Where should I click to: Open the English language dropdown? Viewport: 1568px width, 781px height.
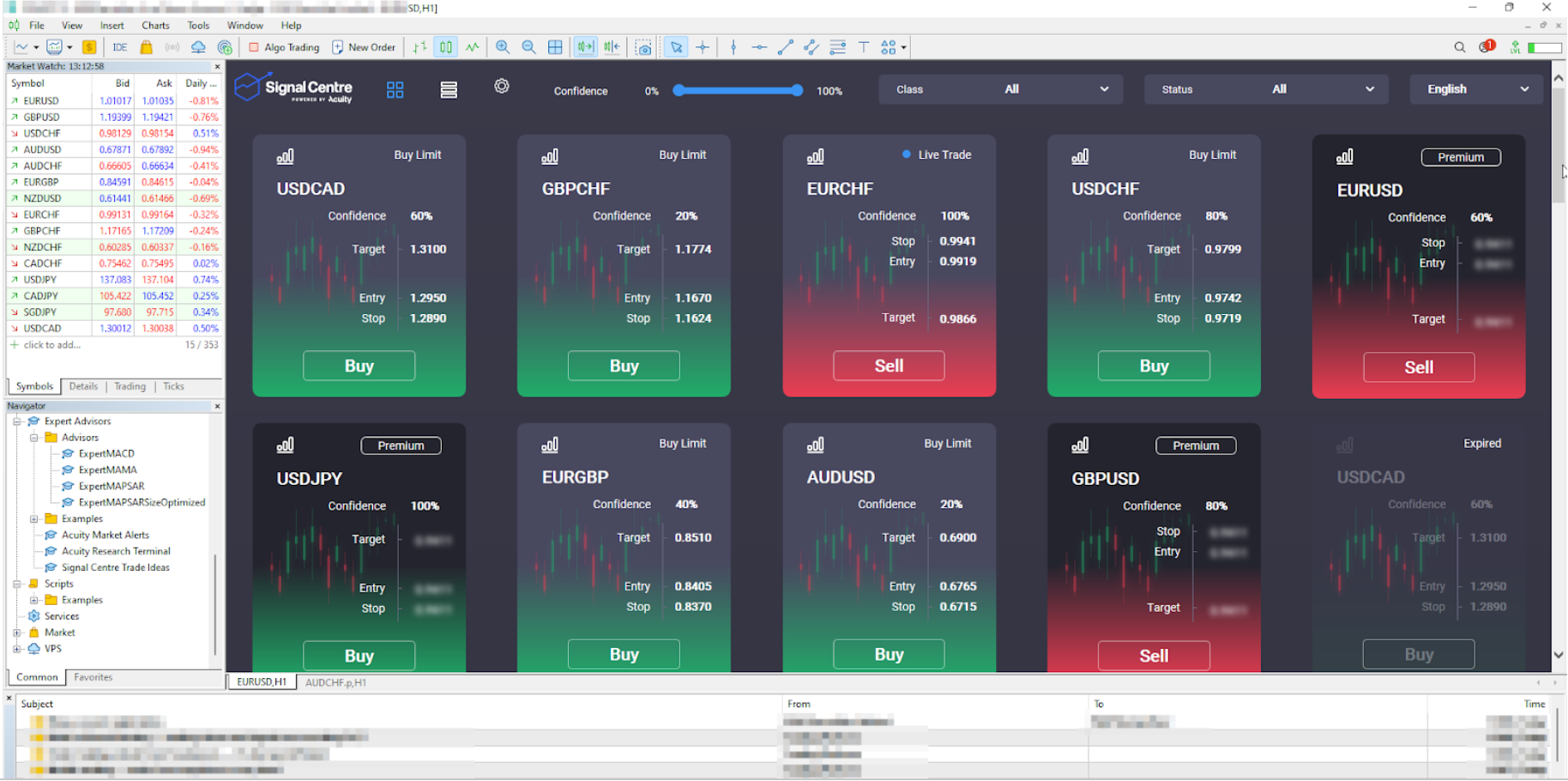1476,88
